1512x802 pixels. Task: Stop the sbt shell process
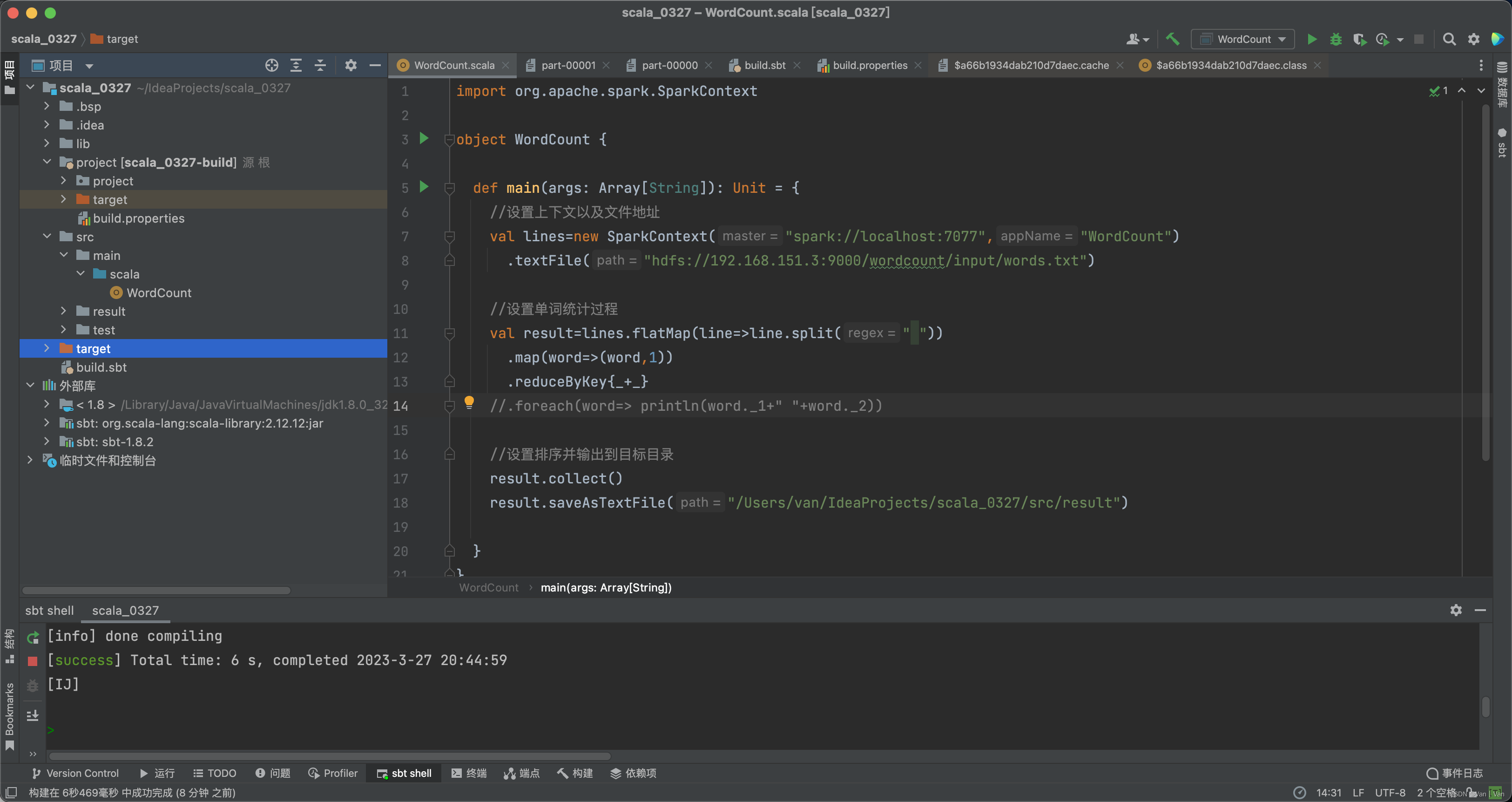33,661
